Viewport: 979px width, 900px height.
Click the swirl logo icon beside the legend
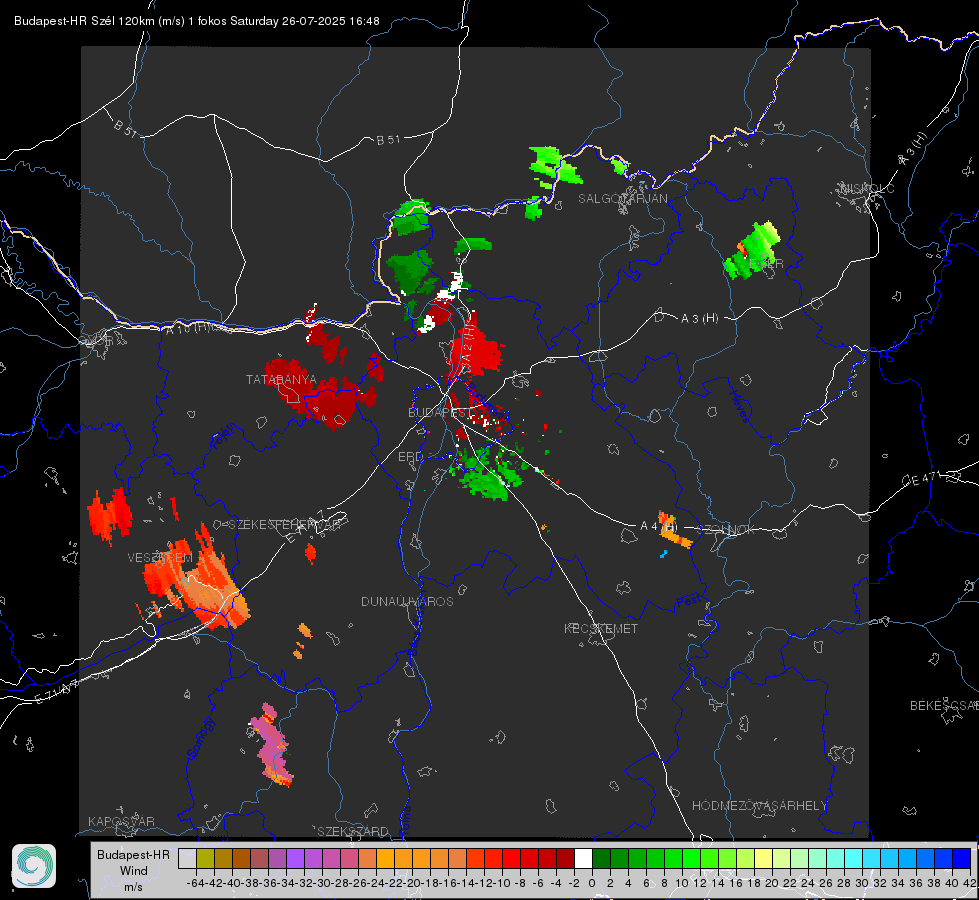(x=34, y=866)
